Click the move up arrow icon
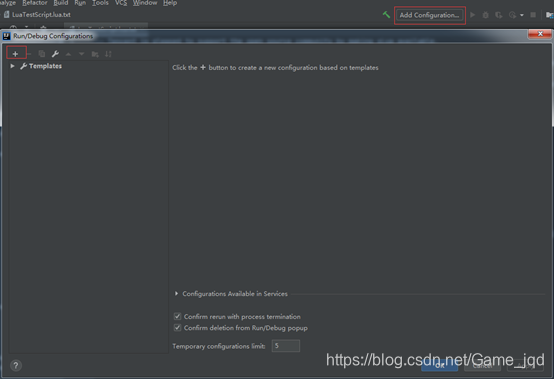The height and width of the screenshot is (379, 554). click(69, 54)
